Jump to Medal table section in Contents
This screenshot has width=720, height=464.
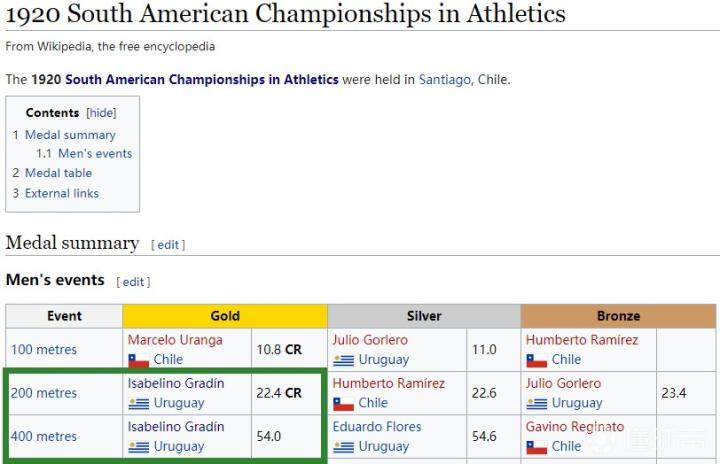point(65,173)
